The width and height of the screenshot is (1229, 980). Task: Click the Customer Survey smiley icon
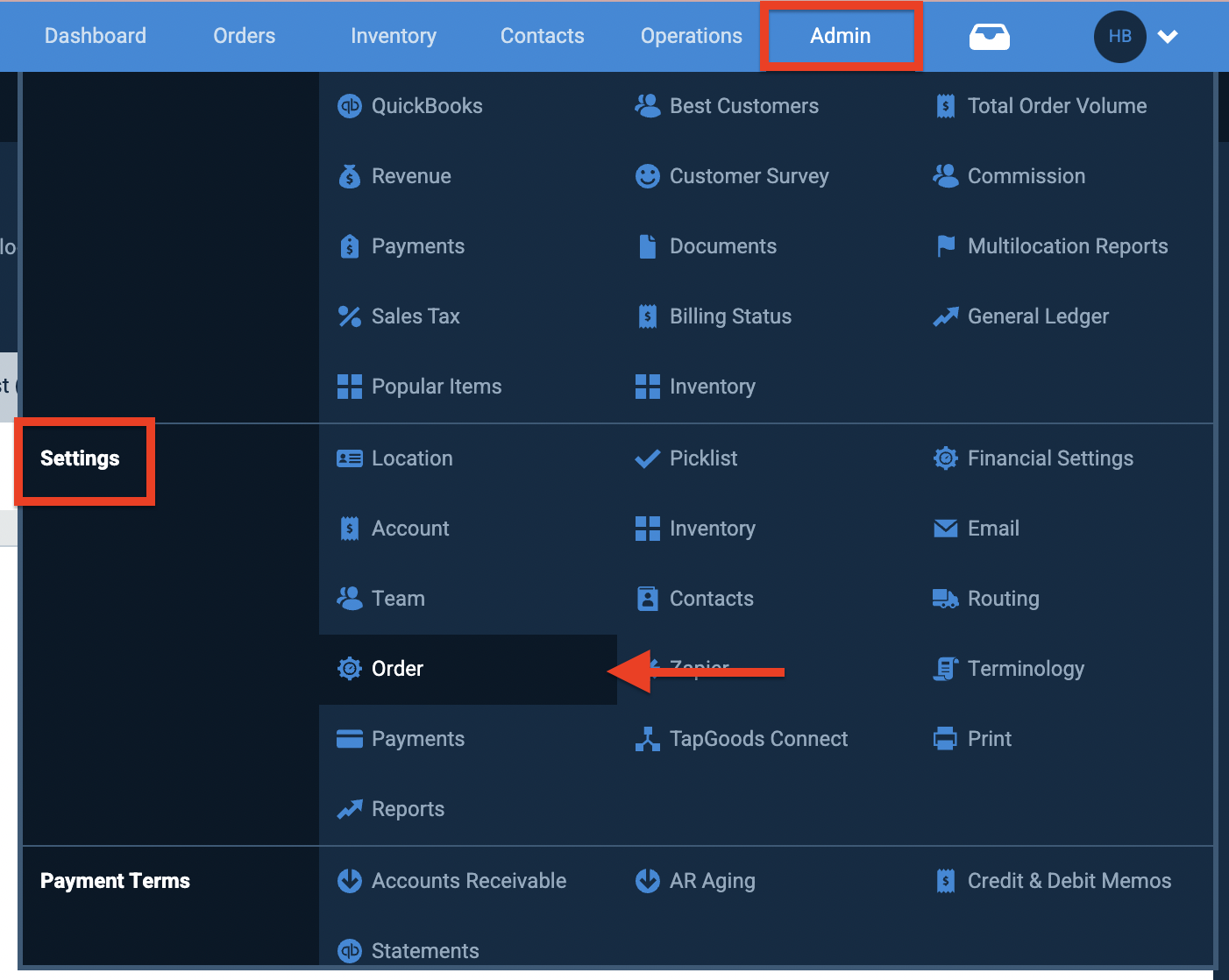[648, 176]
